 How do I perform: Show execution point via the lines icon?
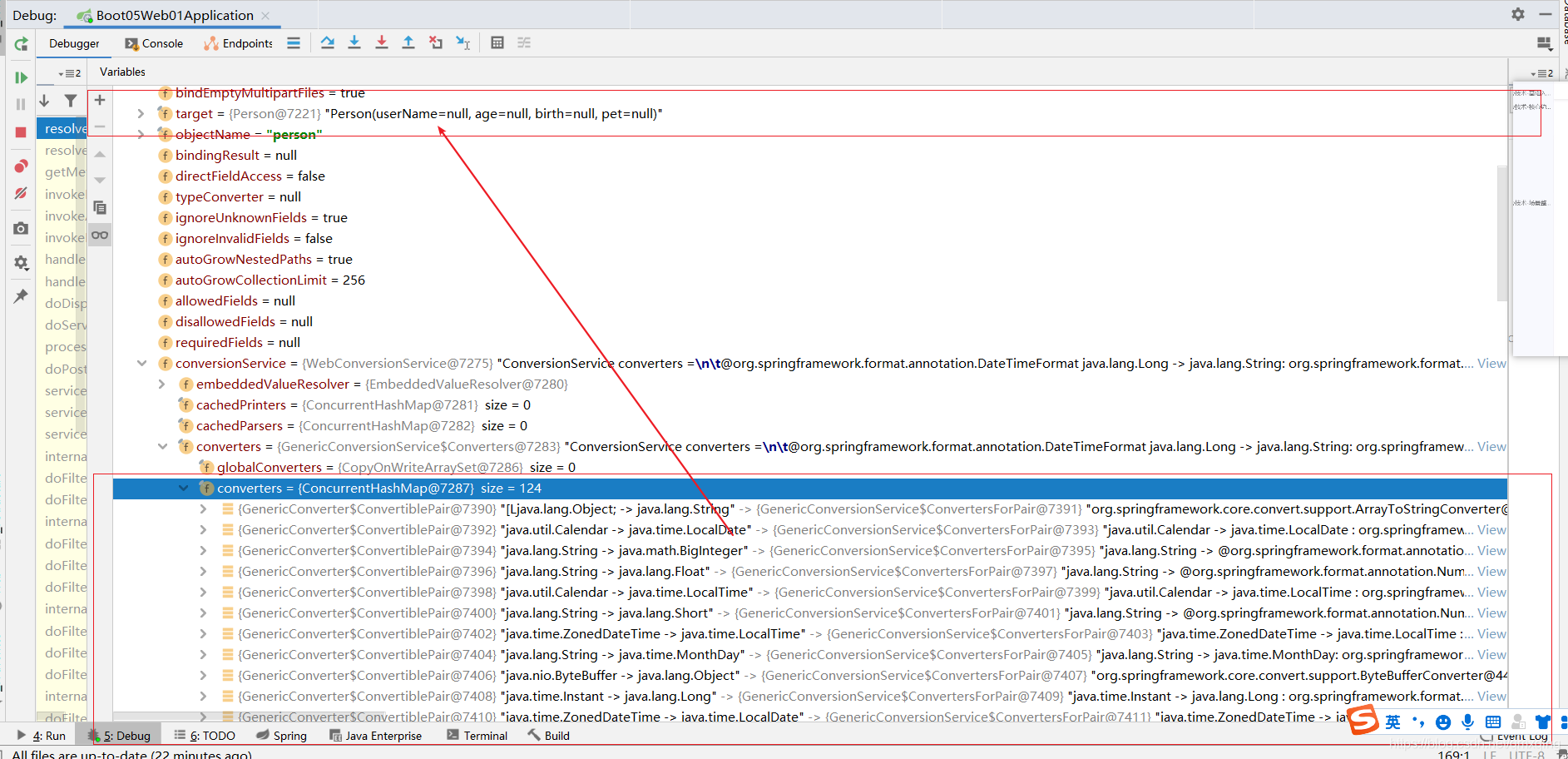[294, 42]
